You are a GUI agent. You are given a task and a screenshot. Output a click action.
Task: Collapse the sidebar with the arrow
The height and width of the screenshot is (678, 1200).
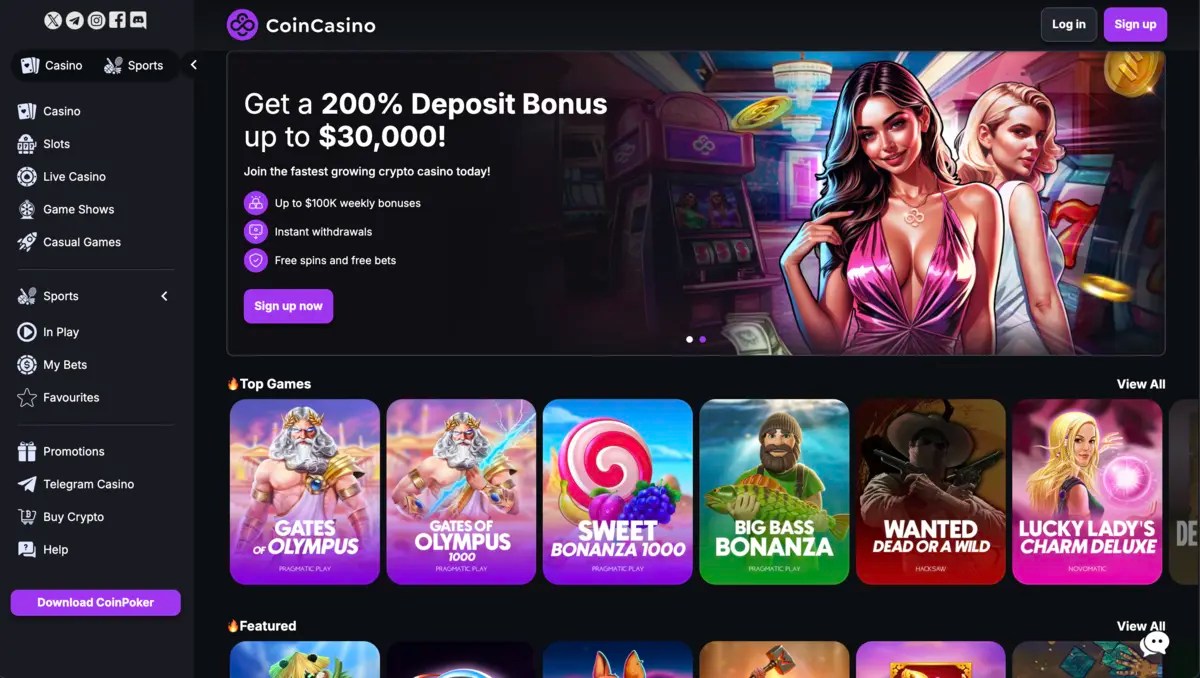(193, 65)
